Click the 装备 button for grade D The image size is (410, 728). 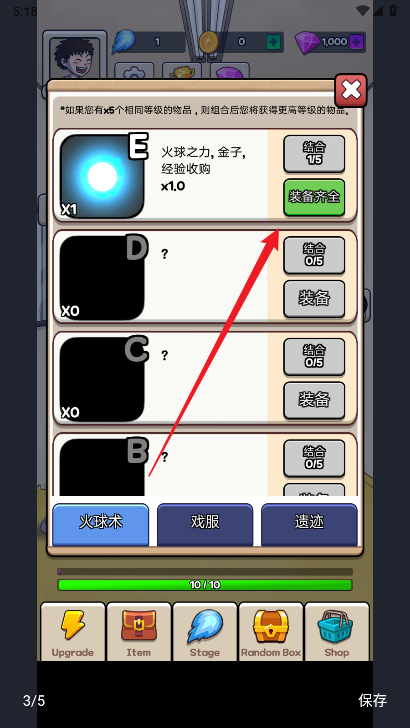tap(314, 299)
